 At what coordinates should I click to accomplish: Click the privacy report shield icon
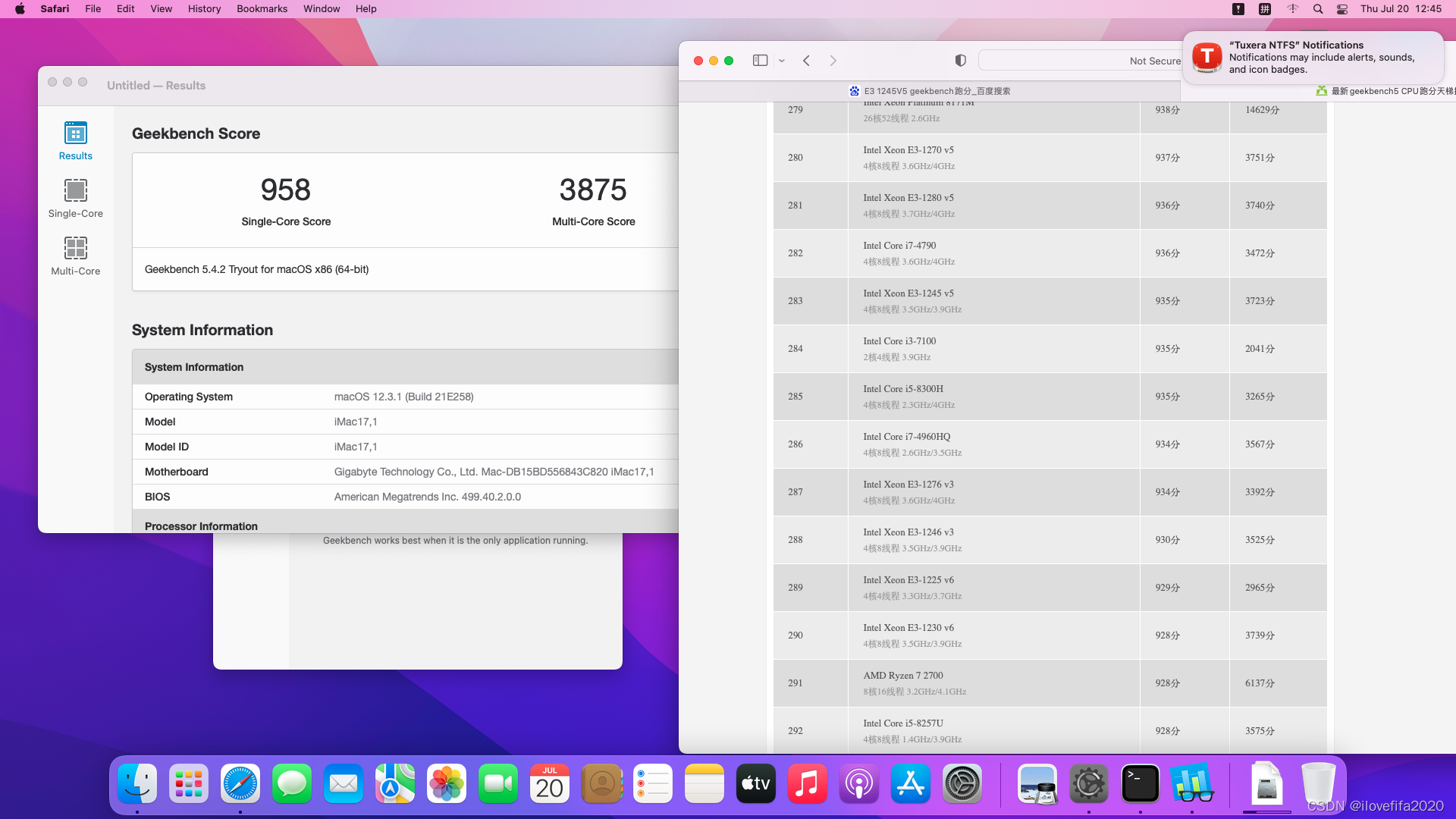tap(960, 61)
